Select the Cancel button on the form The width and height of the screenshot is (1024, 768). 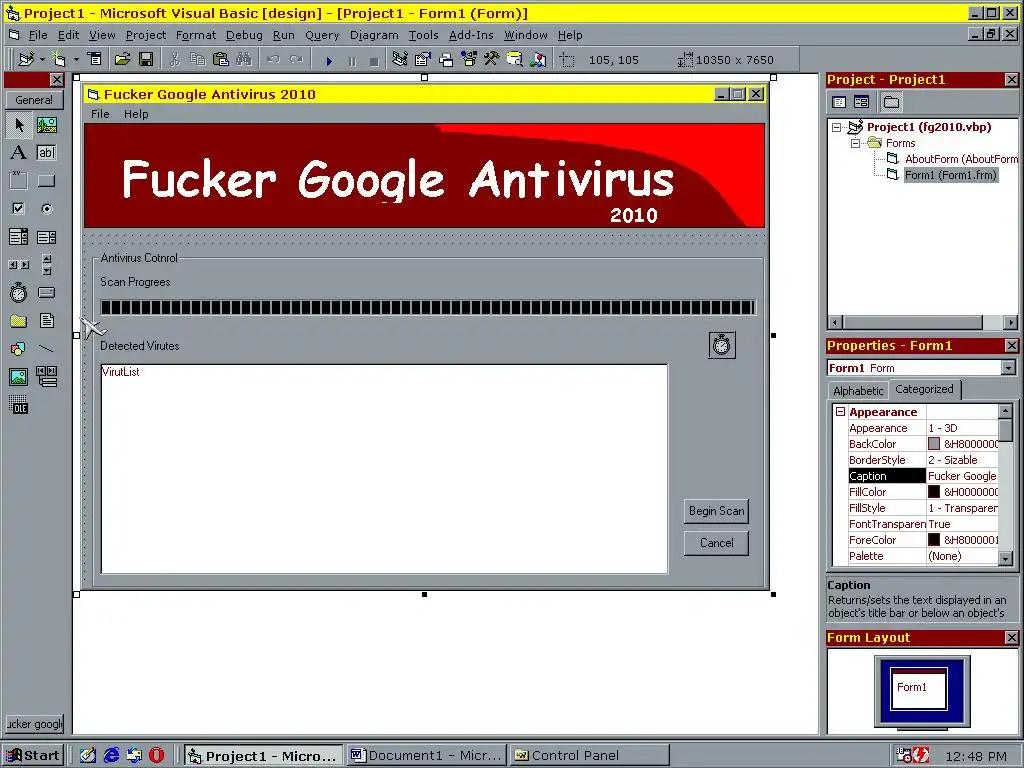click(716, 543)
